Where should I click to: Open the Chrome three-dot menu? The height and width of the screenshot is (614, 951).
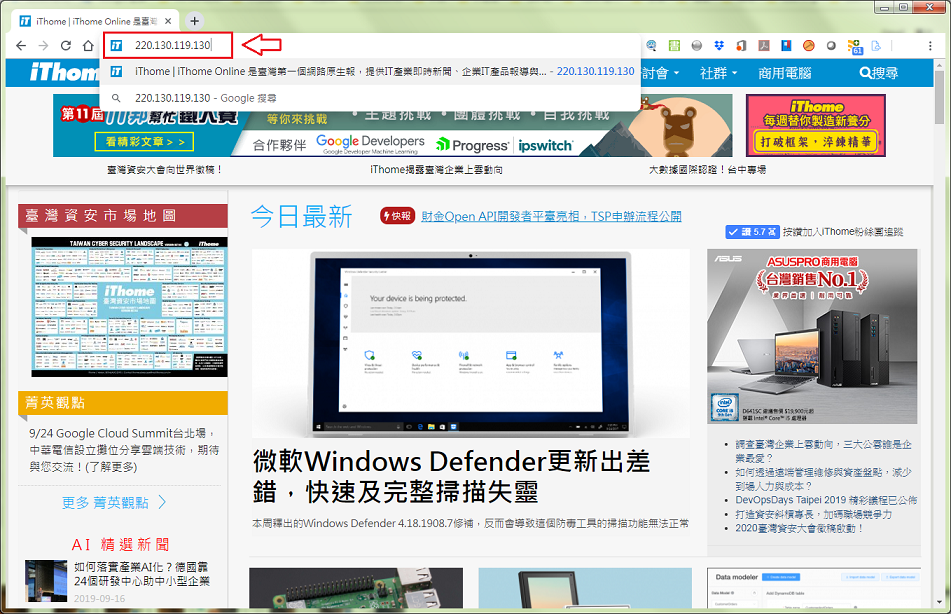pos(930,46)
